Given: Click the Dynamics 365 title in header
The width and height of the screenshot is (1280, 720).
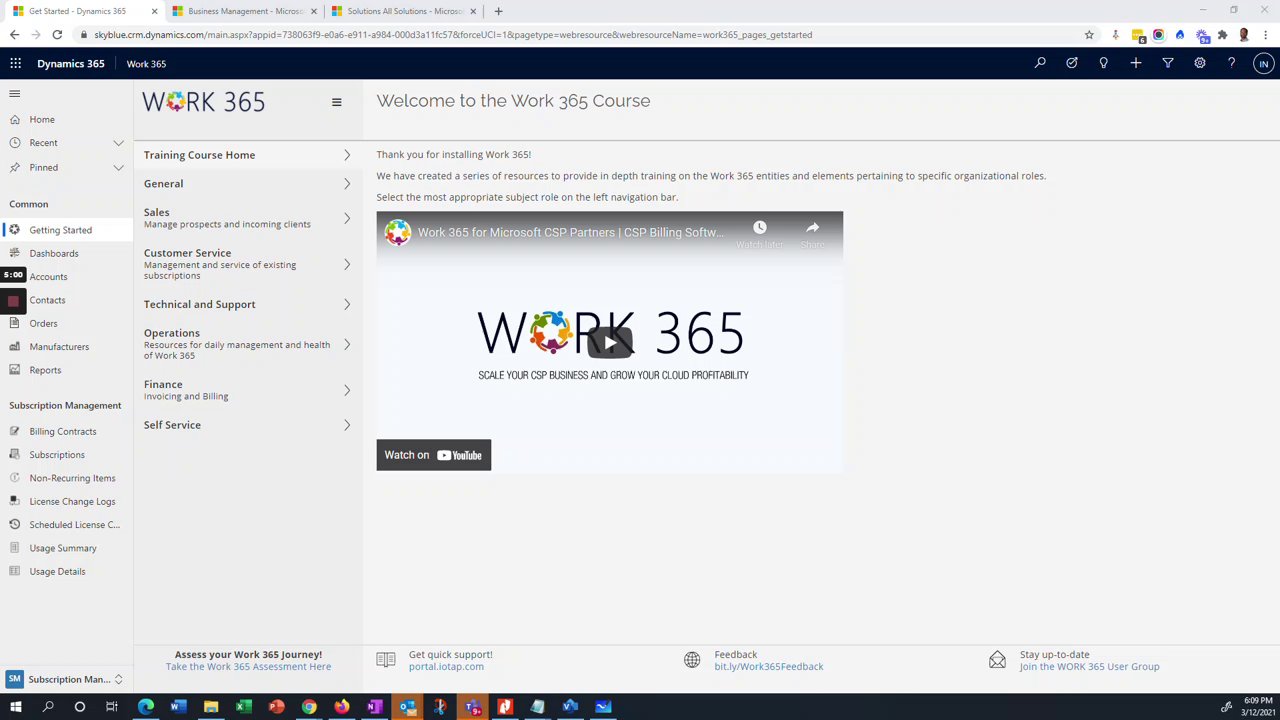Looking at the screenshot, I should tap(70, 64).
